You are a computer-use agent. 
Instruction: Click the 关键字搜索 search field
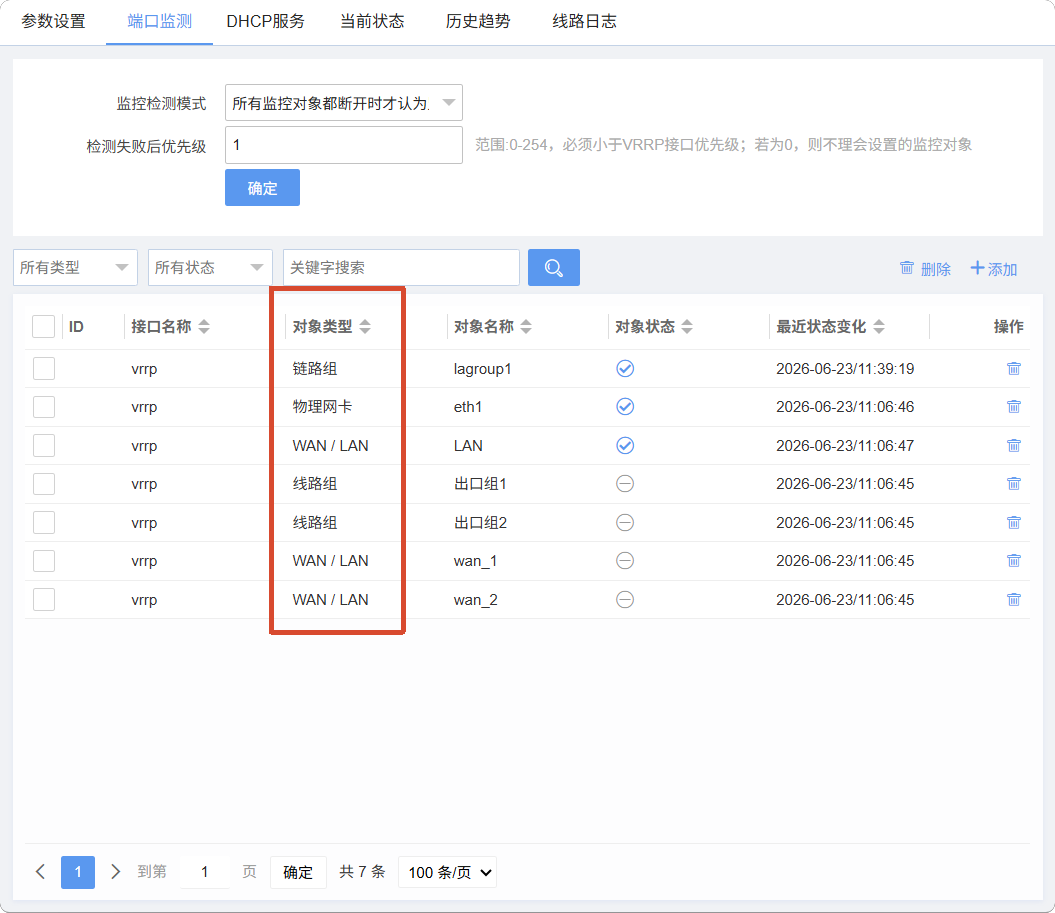[401, 268]
